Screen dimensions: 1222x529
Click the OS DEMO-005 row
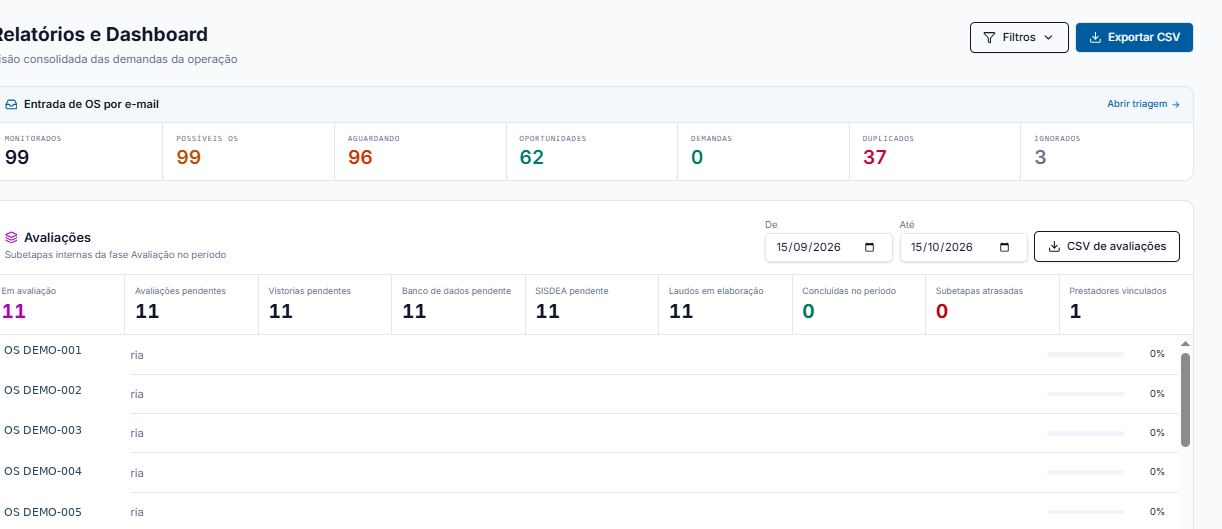pyautogui.click(x=588, y=511)
